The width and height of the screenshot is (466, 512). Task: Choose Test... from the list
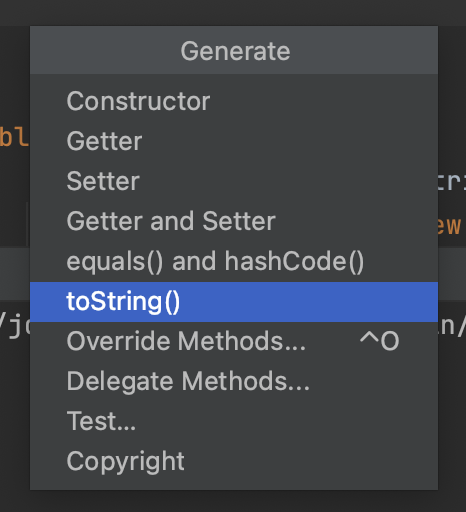click(x=234, y=421)
